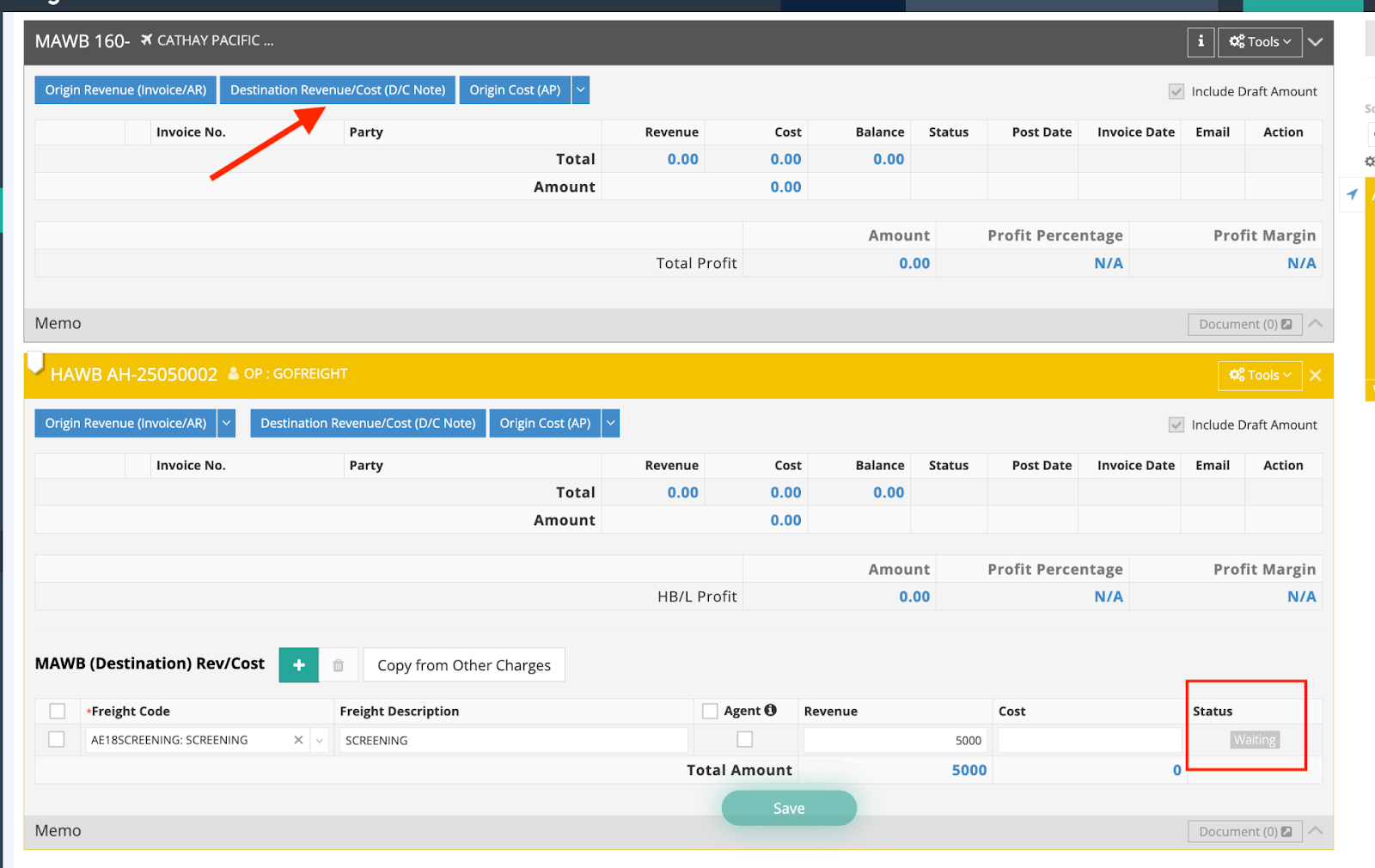
Task: Select the SCREENING row checkbox
Action: [57, 740]
